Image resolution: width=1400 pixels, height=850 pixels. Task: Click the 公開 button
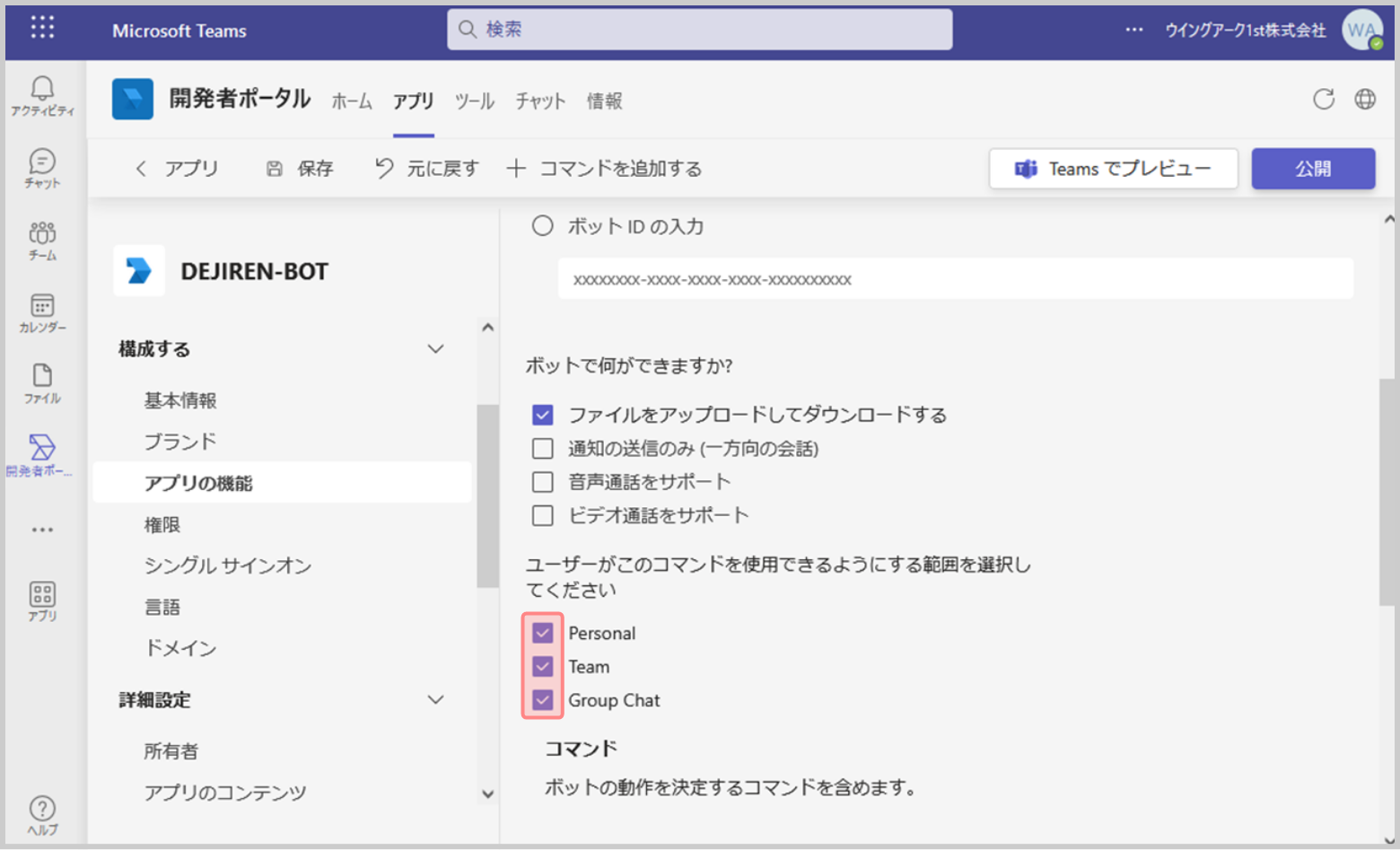[x=1312, y=169]
